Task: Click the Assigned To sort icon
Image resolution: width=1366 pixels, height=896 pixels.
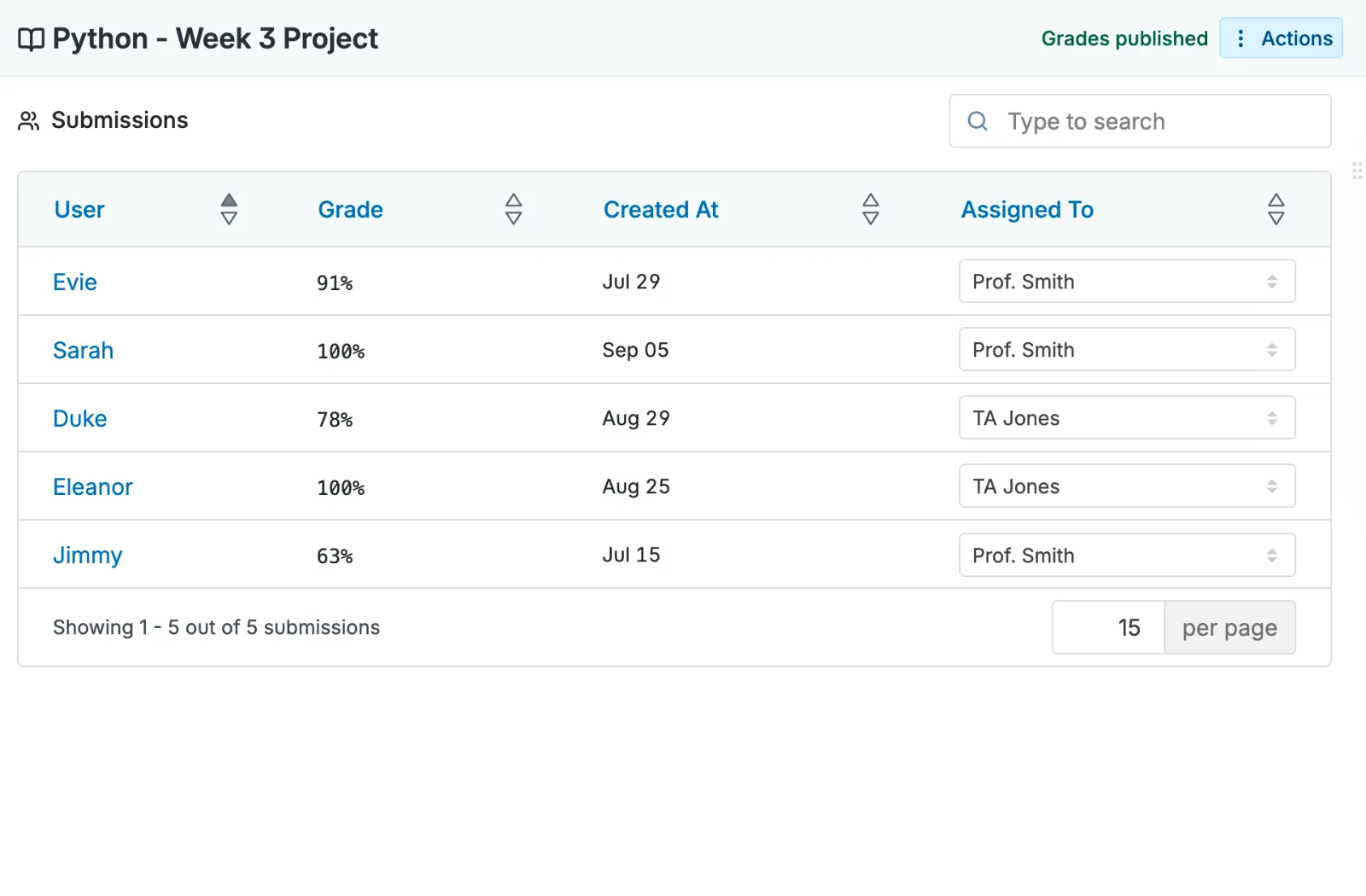Action: click(1275, 209)
